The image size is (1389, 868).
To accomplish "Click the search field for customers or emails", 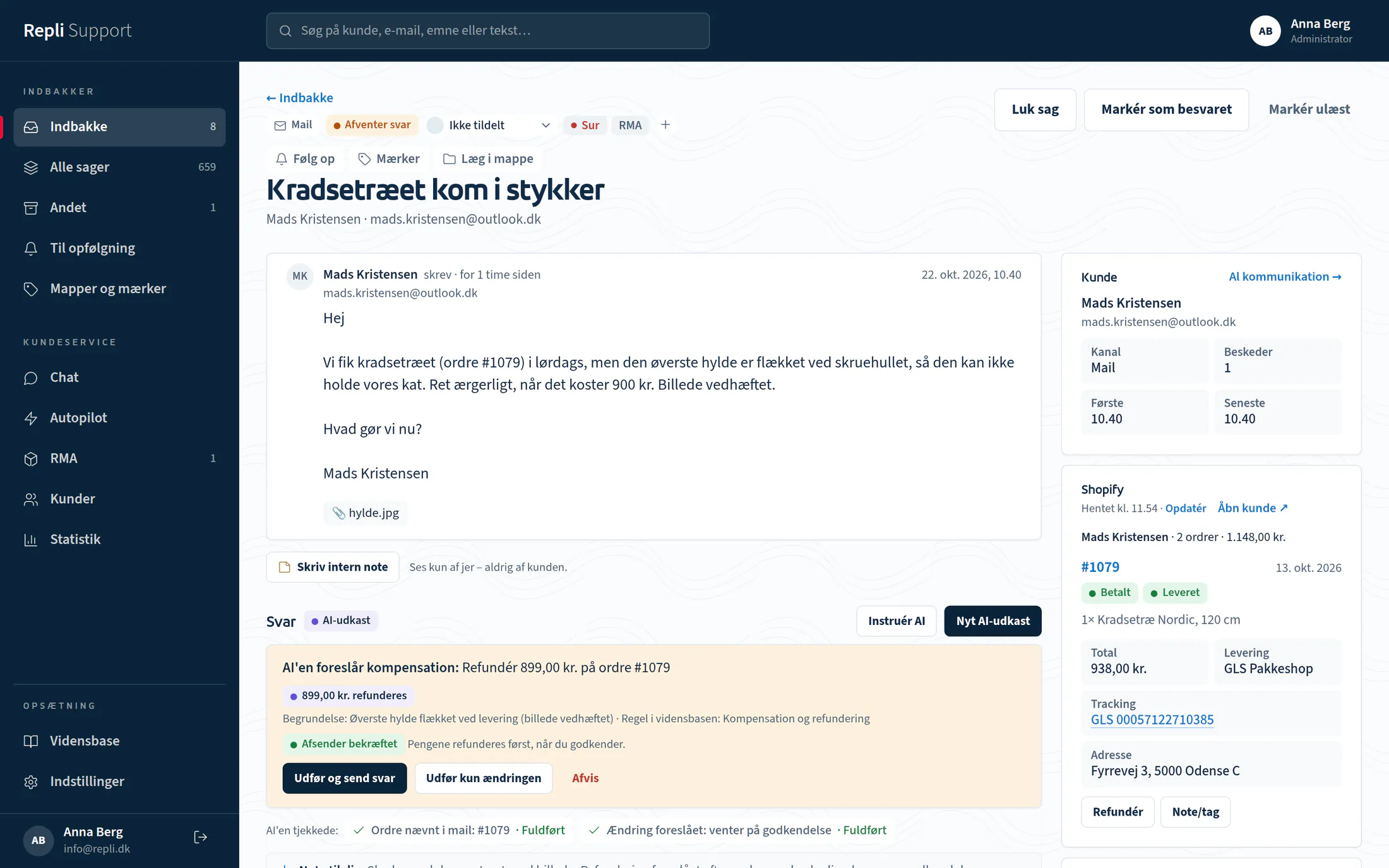I will pos(487,31).
